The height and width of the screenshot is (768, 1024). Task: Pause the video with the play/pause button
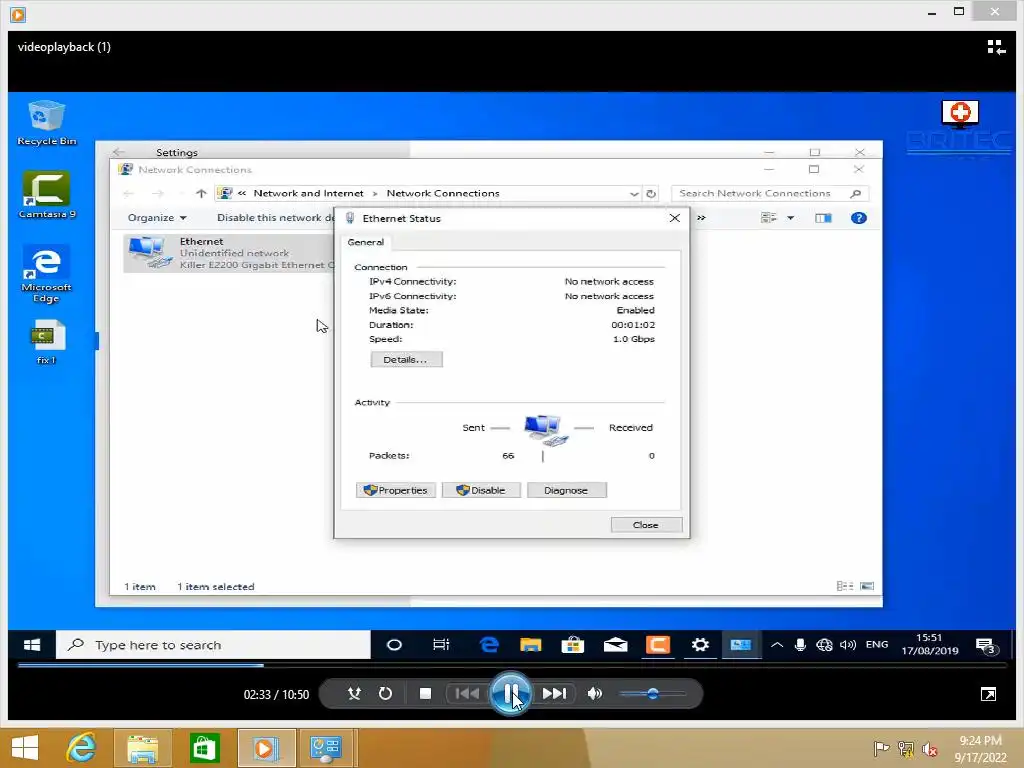coord(511,694)
